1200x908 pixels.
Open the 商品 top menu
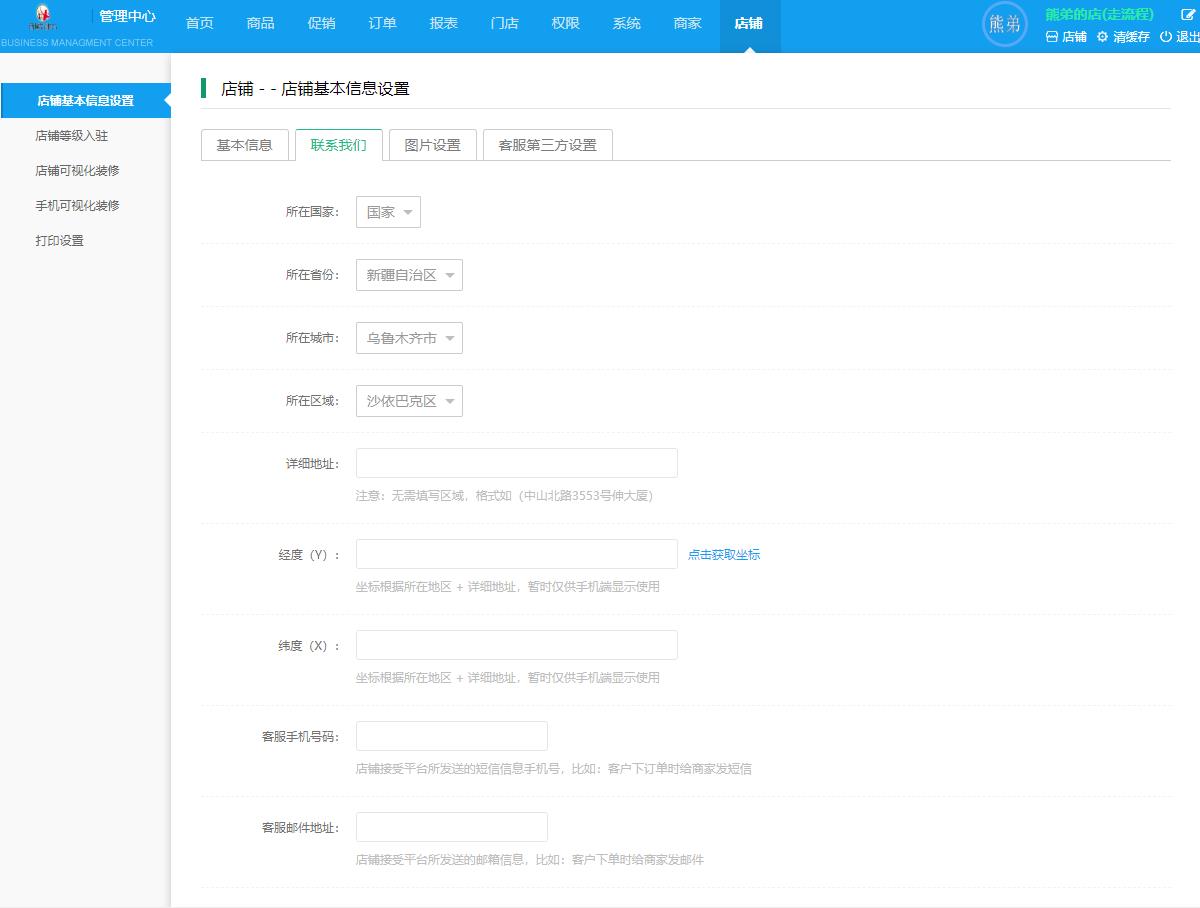(x=261, y=23)
